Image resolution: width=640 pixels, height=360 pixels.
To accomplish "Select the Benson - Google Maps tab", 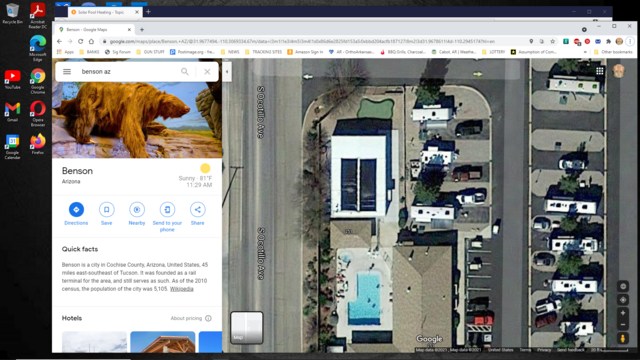I will 95,29.
